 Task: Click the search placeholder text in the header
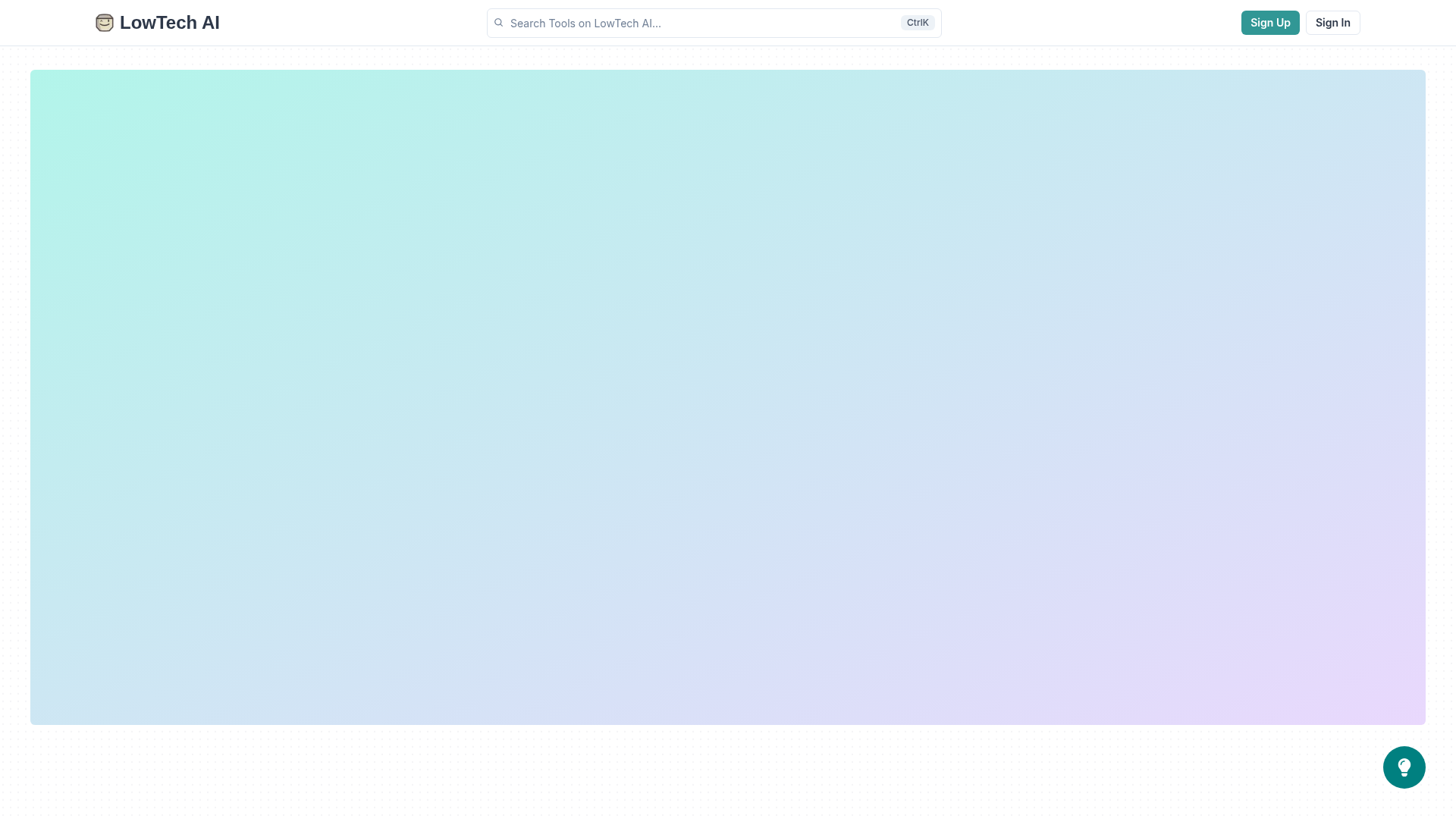click(585, 24)
